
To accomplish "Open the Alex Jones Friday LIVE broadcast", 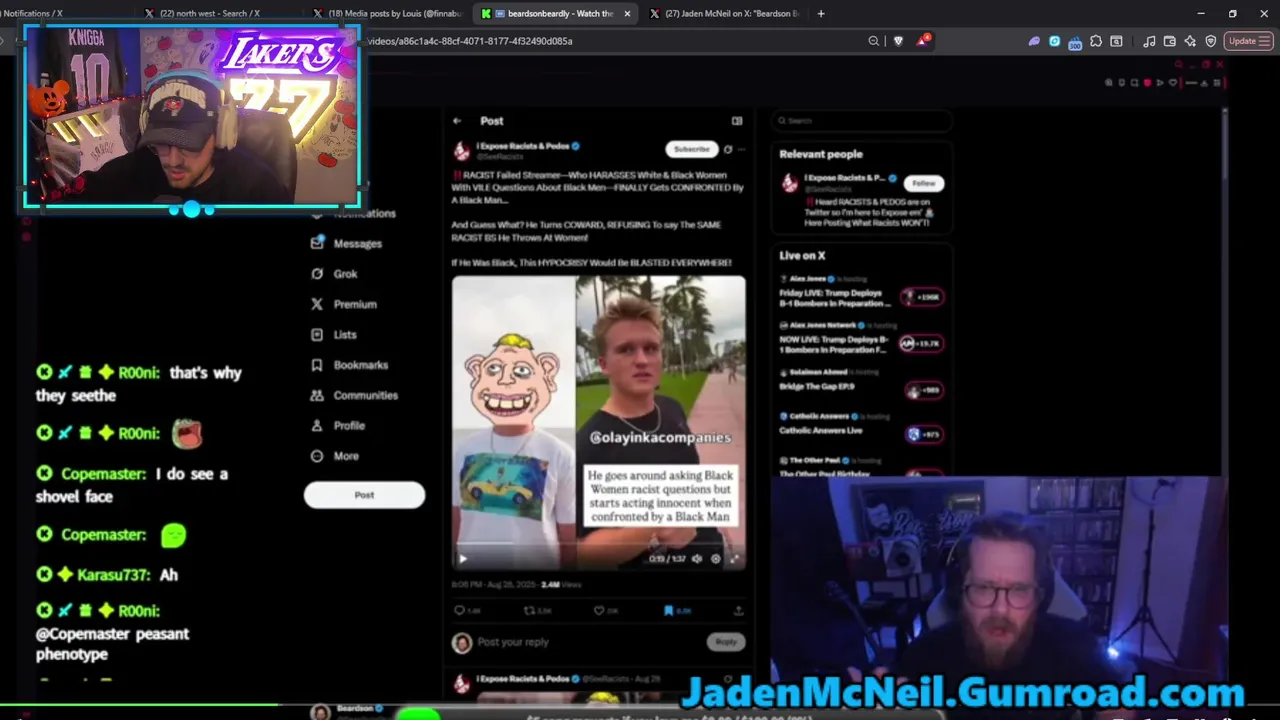I will (x=862, y=294).
